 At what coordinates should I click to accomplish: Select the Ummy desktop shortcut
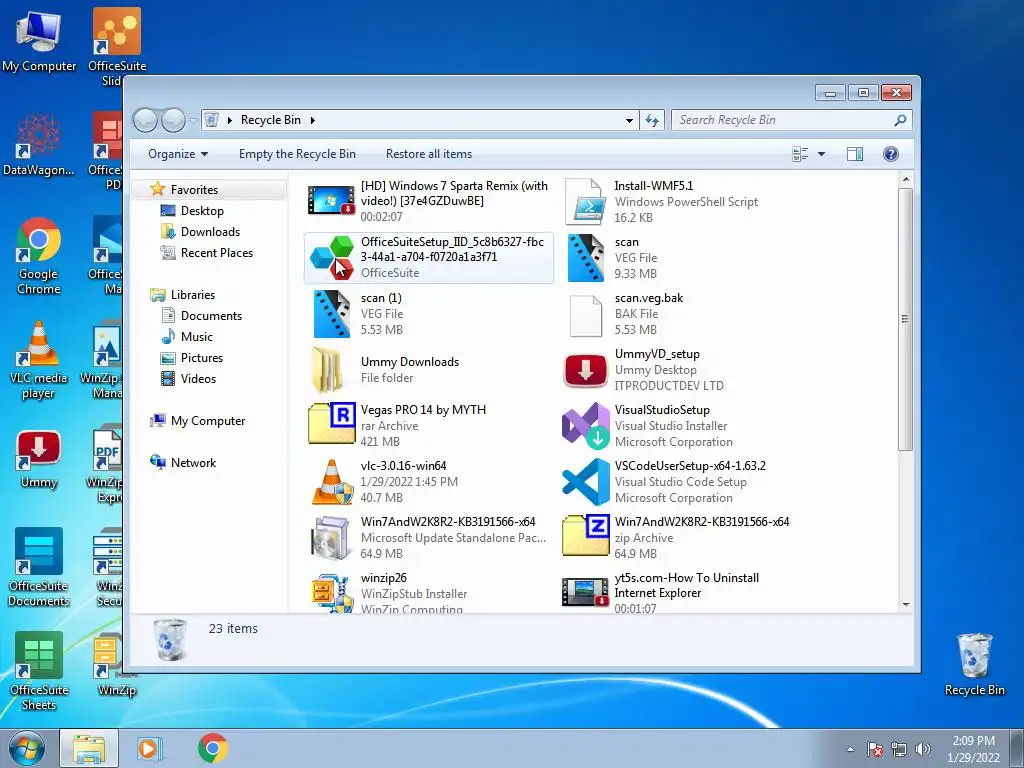(x=39, y=460)
